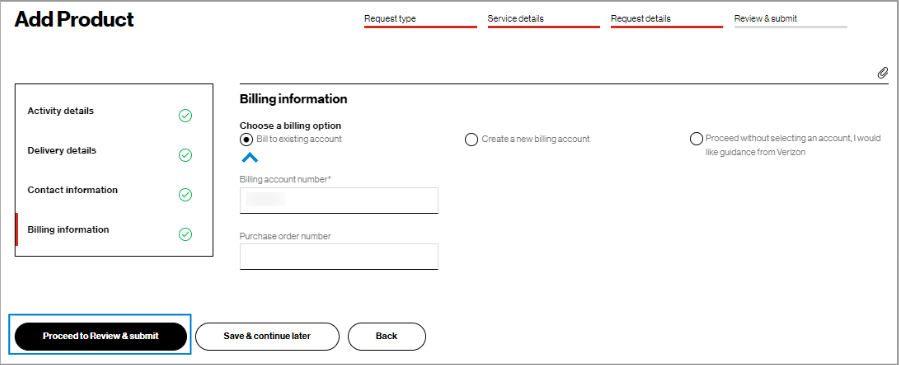Click the paperclip attachment icon
The width and height of the screenshot is (899, 365).
coord(882,73)
